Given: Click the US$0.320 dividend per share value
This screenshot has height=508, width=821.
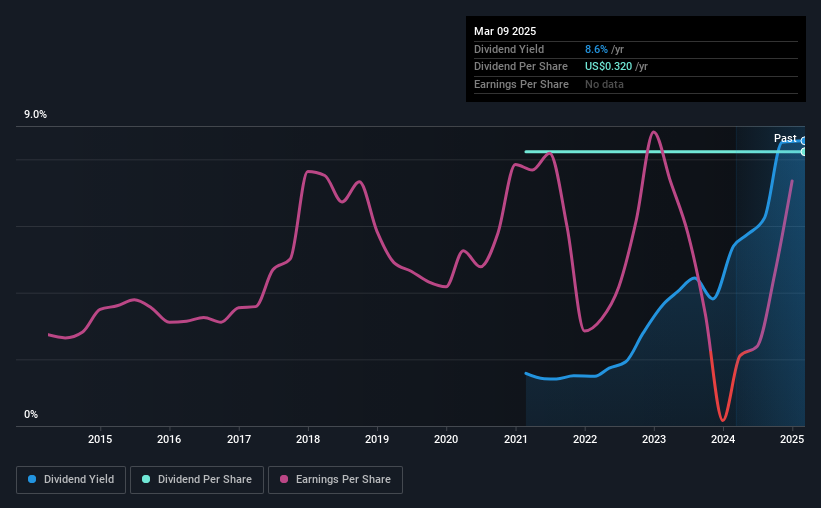Looking at the screenshot, I should tap(608, 67).
